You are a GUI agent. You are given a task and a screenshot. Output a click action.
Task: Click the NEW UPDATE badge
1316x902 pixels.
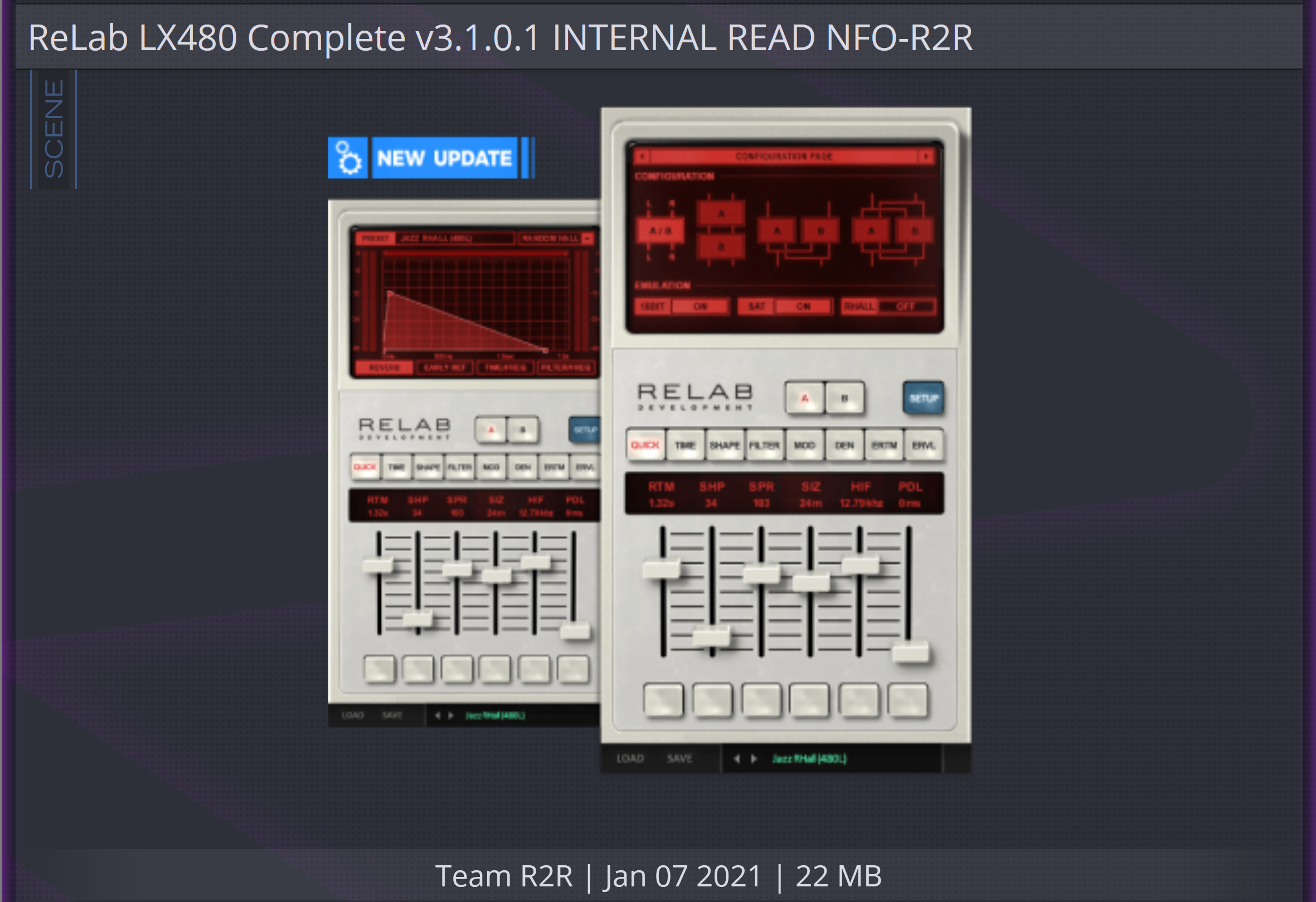[x=444, y=158]
